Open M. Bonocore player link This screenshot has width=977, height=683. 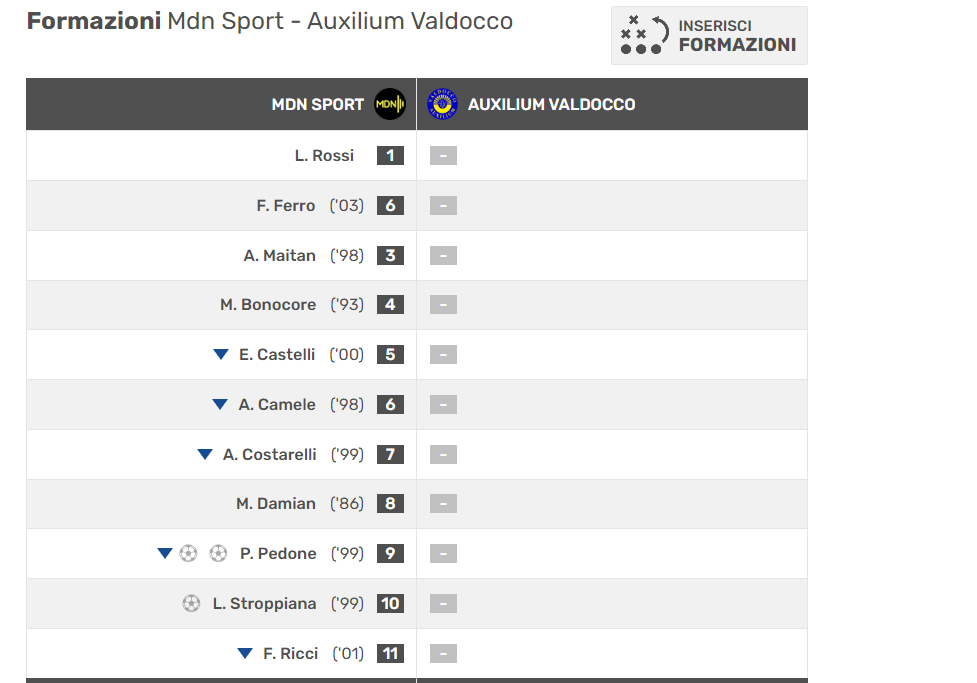268,304
